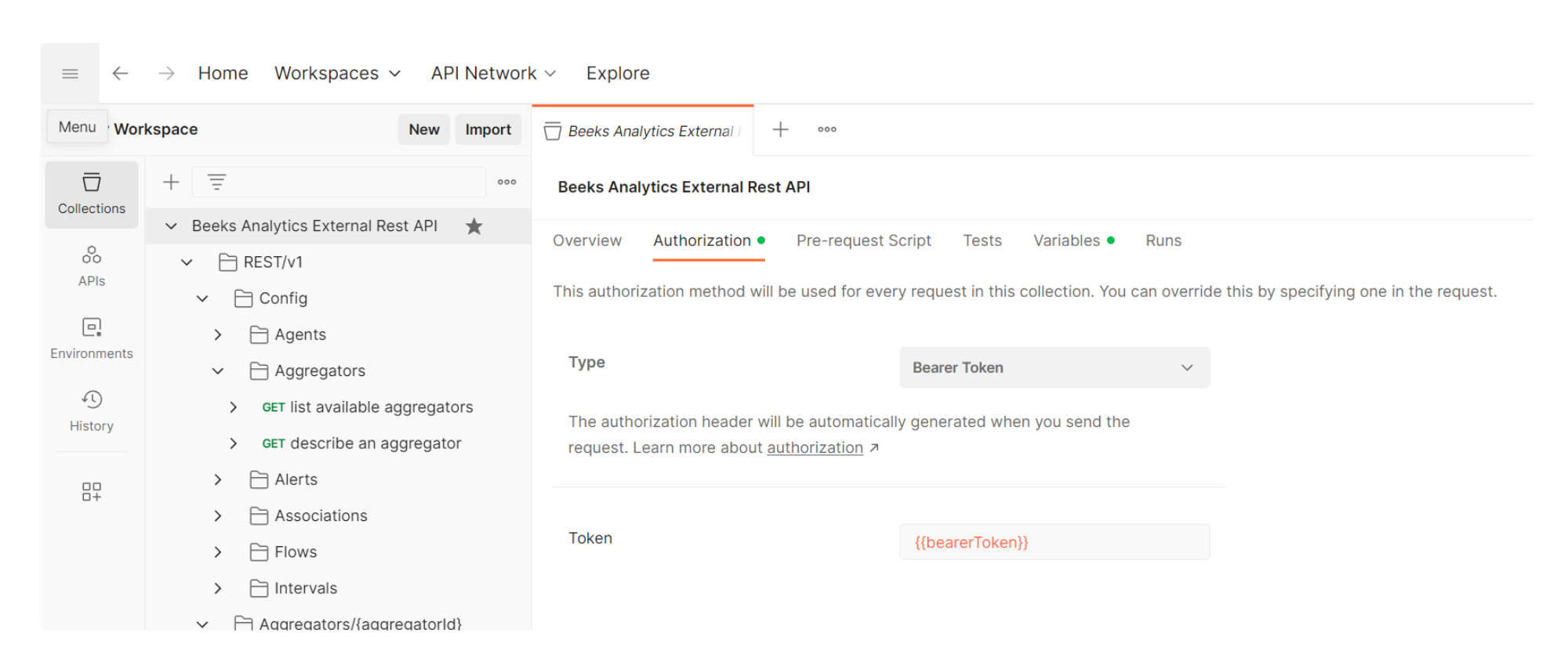Select the Authorization tab

pos(709,241)
